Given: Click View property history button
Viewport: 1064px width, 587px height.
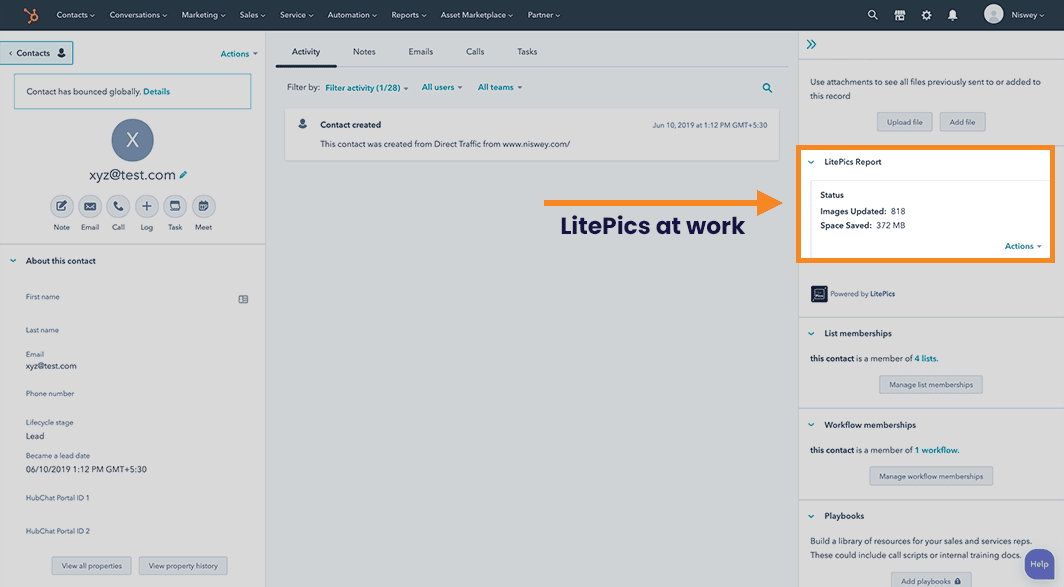Looking at the screenshot, I should pyautogui.click(x=183, y=566).
